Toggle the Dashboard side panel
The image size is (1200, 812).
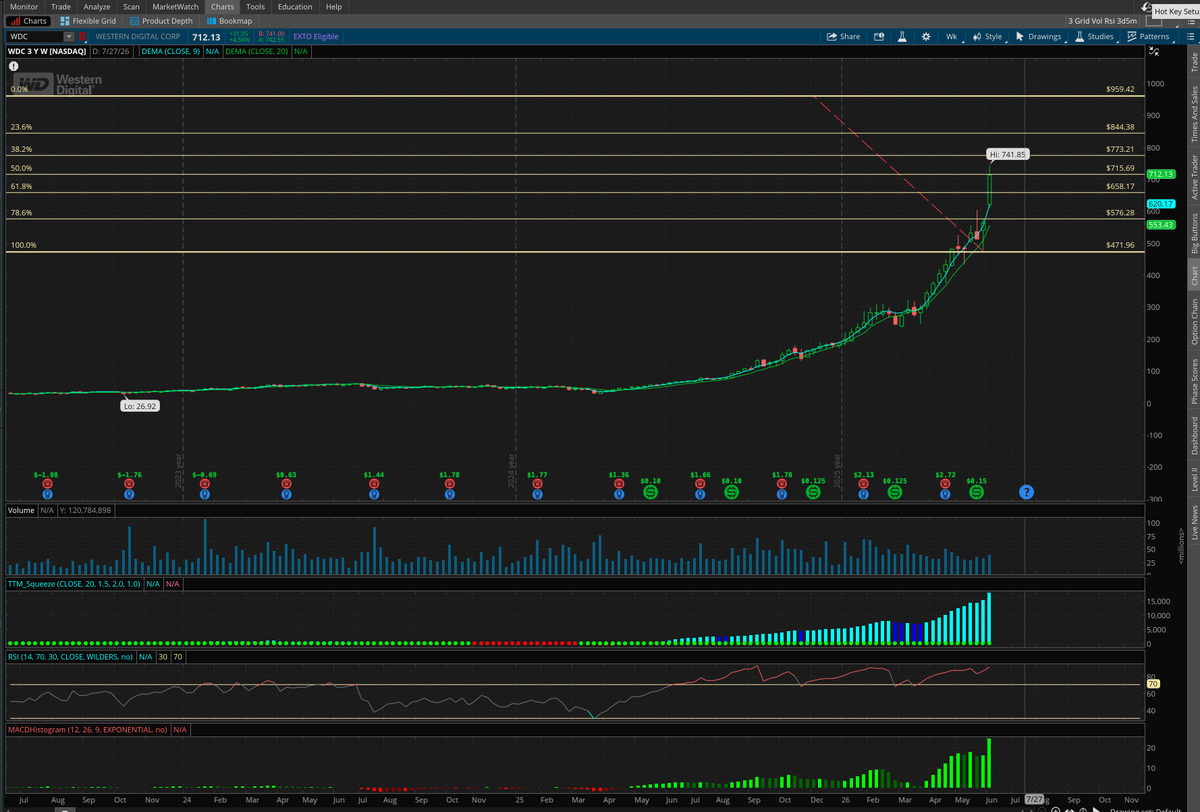[x=1193, y=436]
